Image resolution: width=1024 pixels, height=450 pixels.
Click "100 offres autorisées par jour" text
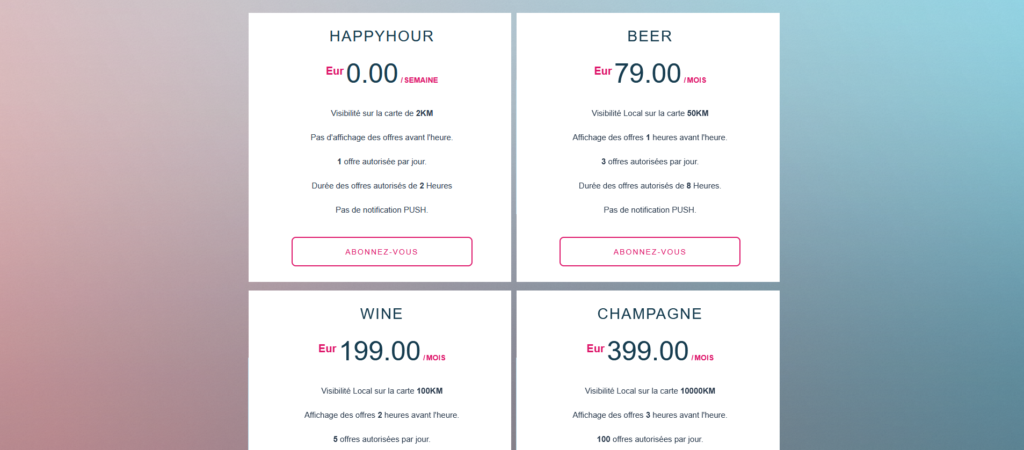tap(649, 438)
